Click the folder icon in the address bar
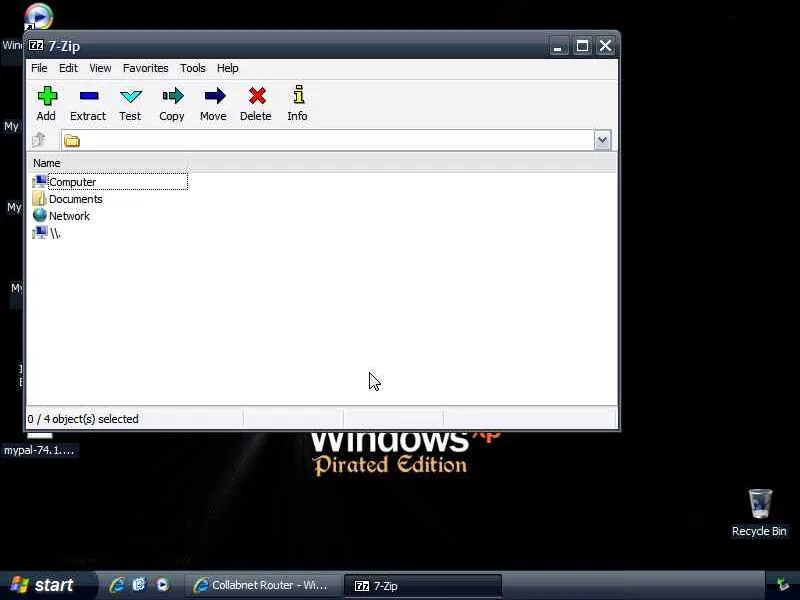This screenshot has width=800, height=600. pyautogui.click(x=72, y=141)
